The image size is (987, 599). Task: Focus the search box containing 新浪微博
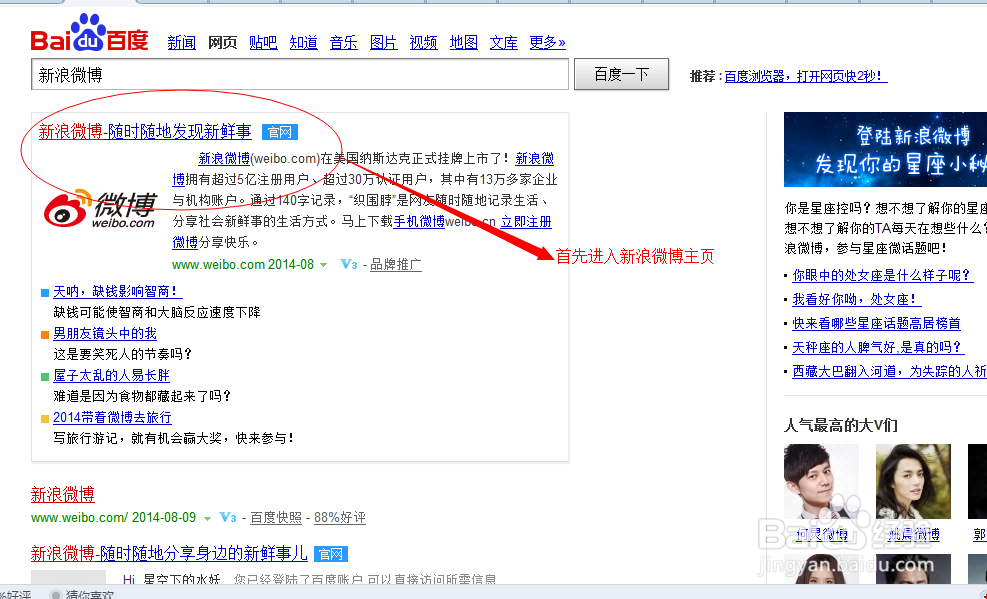coord(300,75)
